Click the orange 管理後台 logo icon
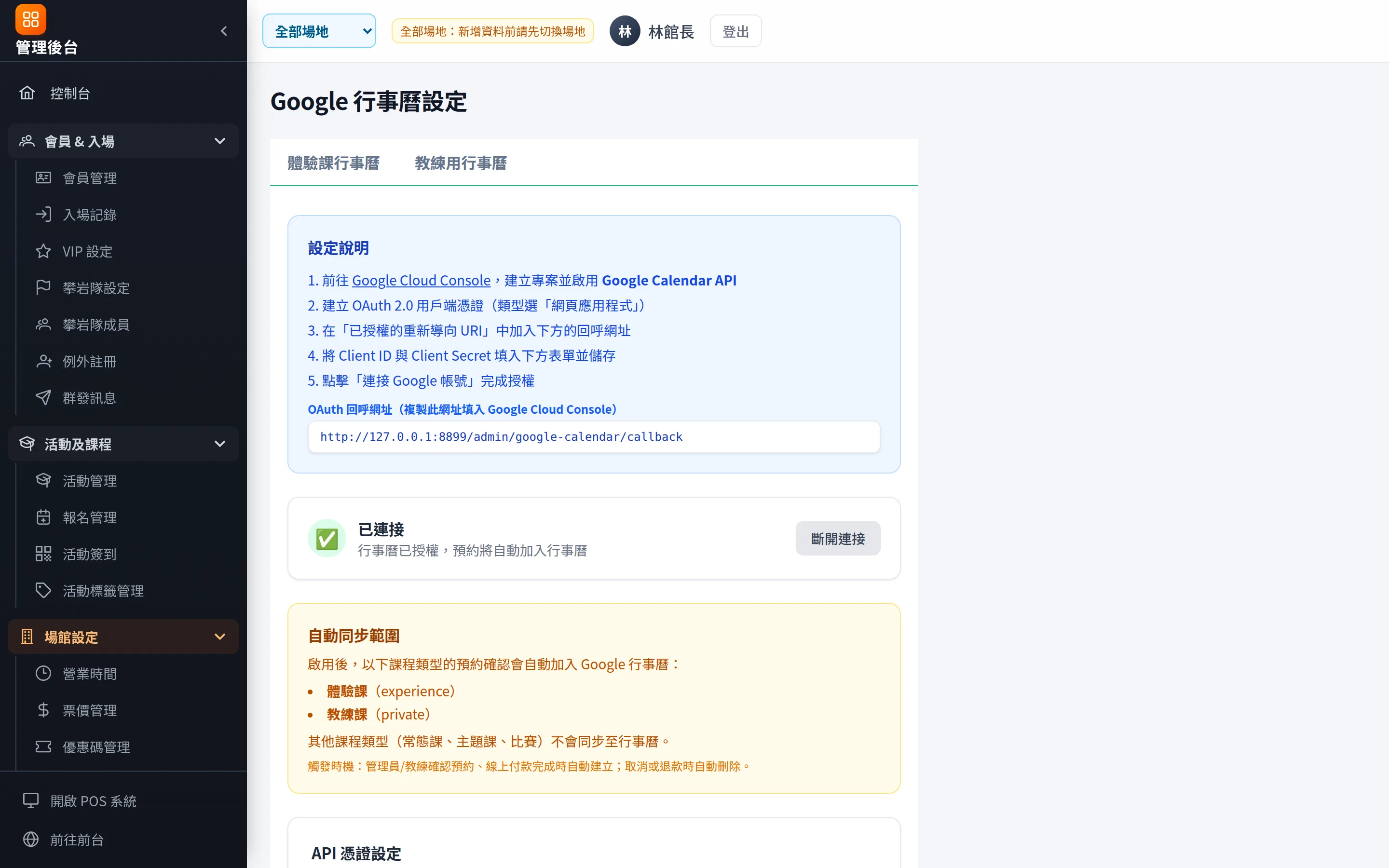The width and height of the screenshot is (1389, 868). [x=30, y=19]
